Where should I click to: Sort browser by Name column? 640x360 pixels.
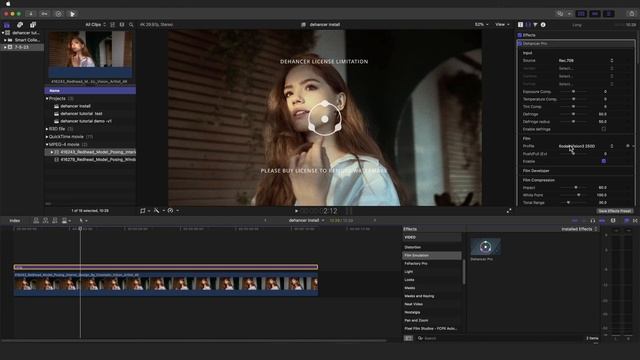click(90, 91)
